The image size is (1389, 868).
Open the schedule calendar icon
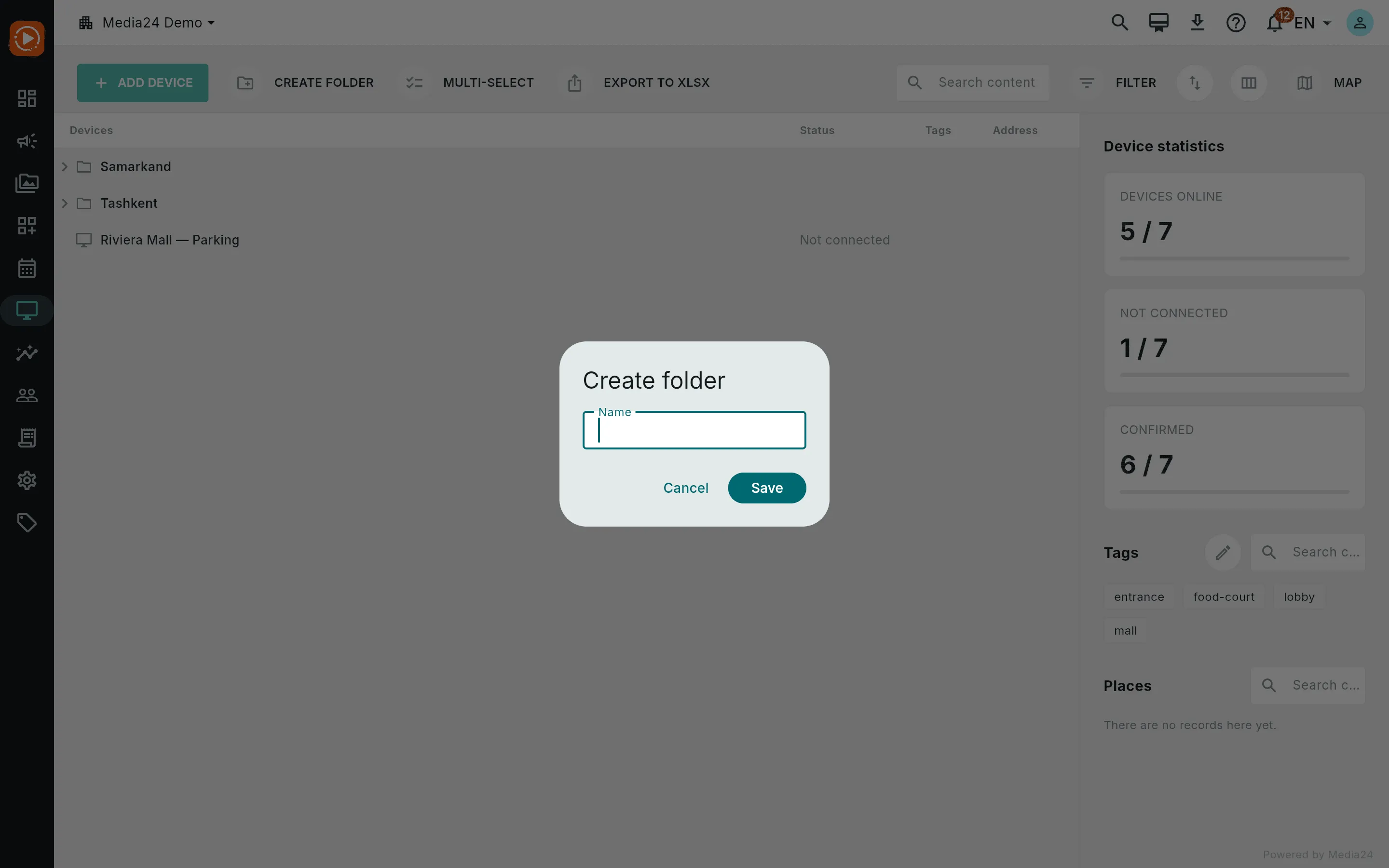pos(27,268)
